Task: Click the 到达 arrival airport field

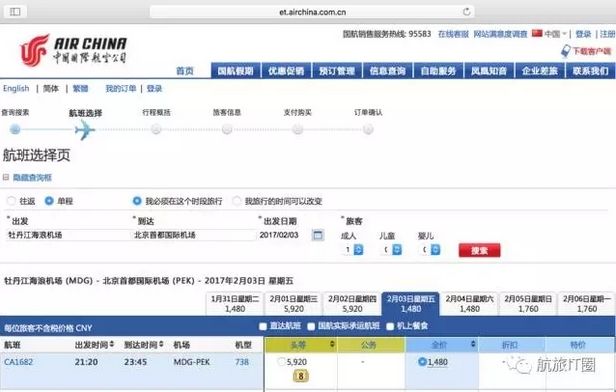Action: tap(194, 235)
